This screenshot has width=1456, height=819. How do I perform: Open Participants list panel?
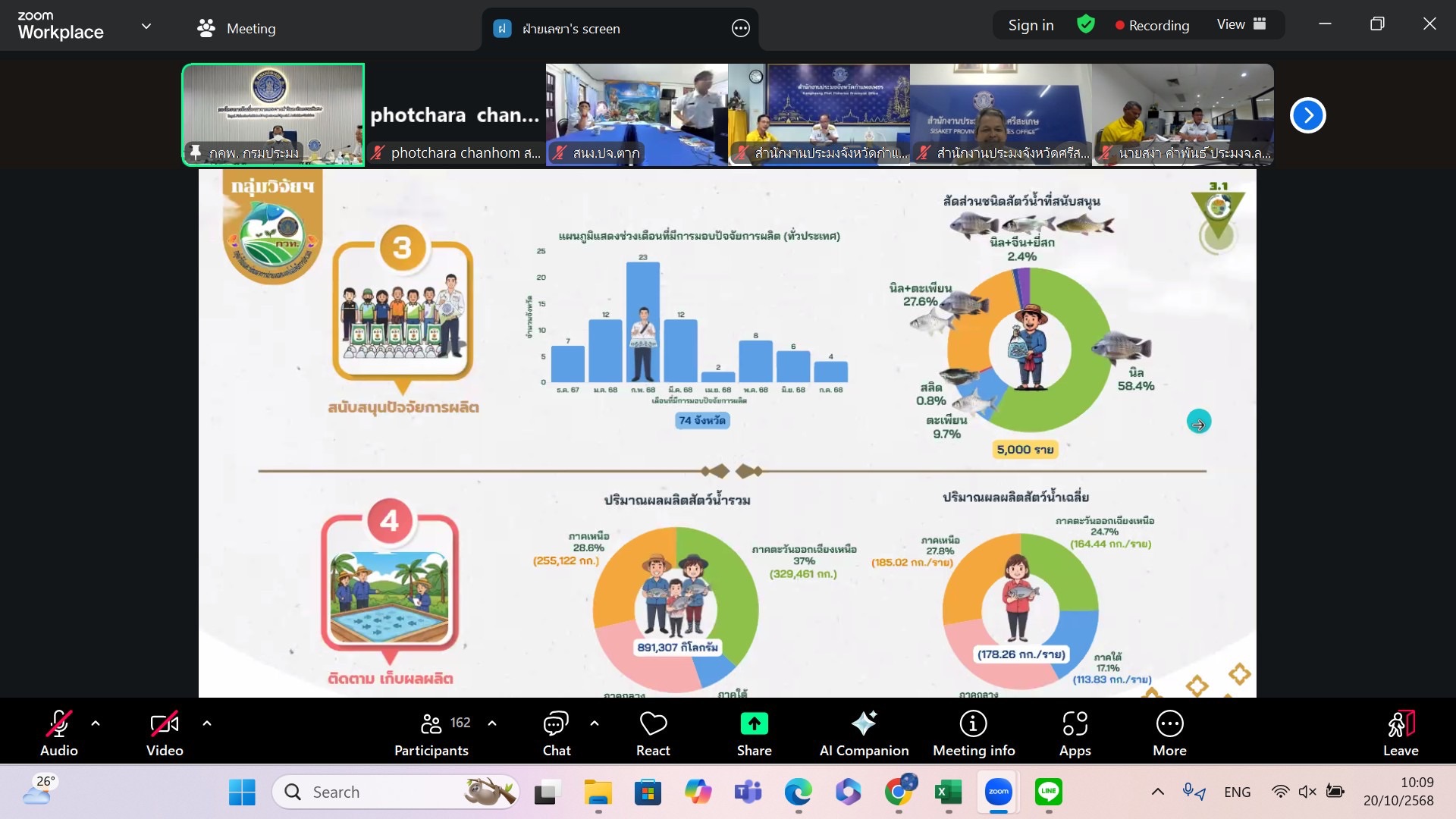point(431,733)
